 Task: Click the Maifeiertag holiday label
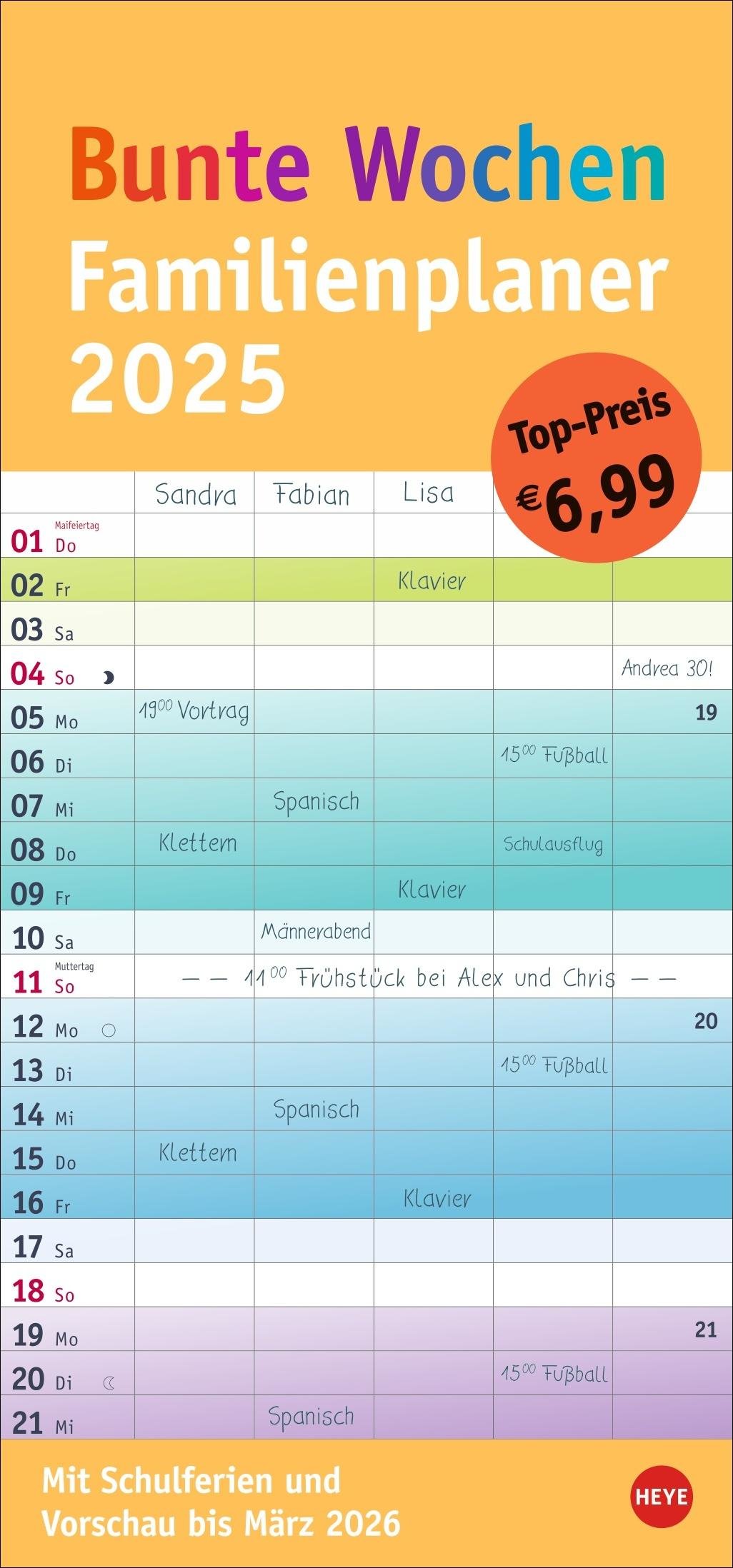[76, 526]
